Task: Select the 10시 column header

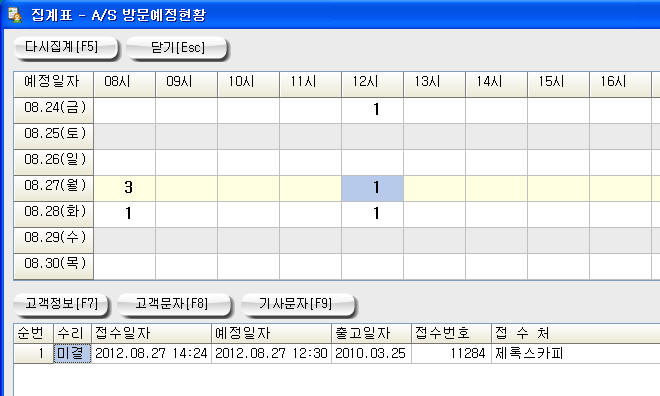Action: click(248, 85)
